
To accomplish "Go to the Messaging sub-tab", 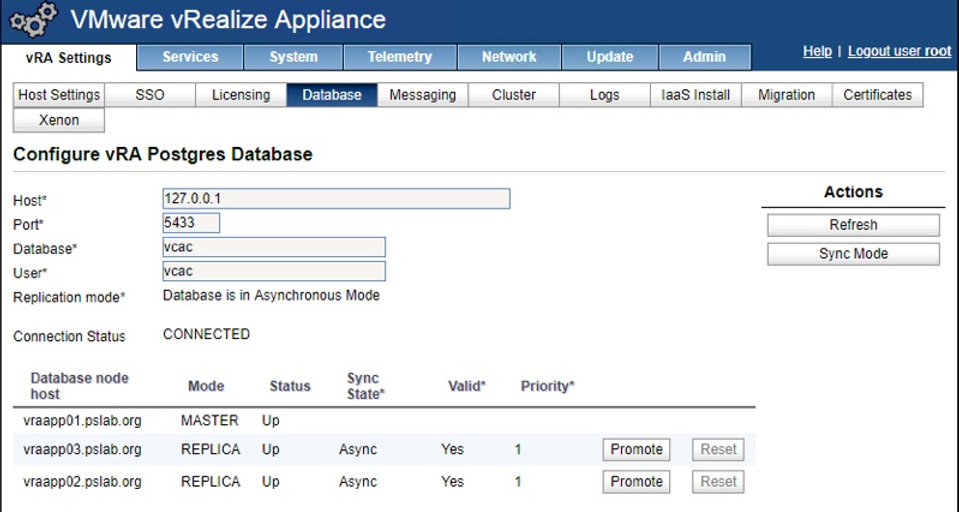I will coord(423,95).
